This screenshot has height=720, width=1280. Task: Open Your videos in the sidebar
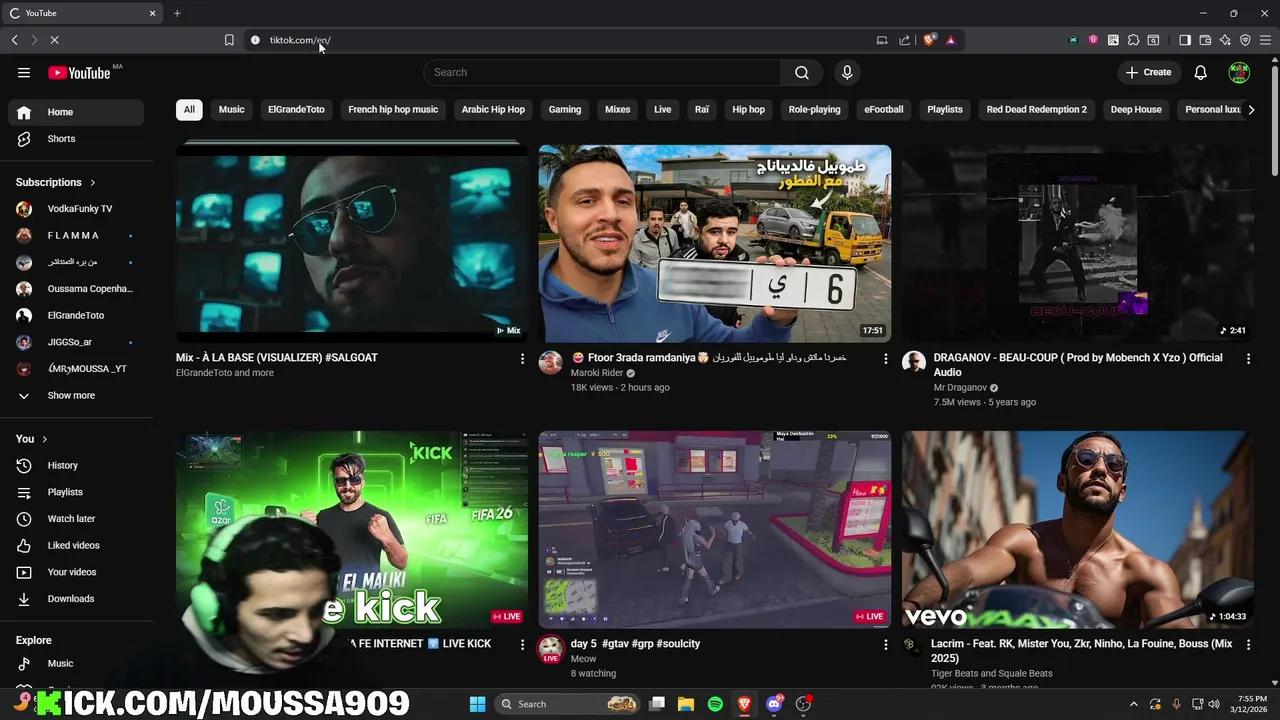[x=76, y=572]
